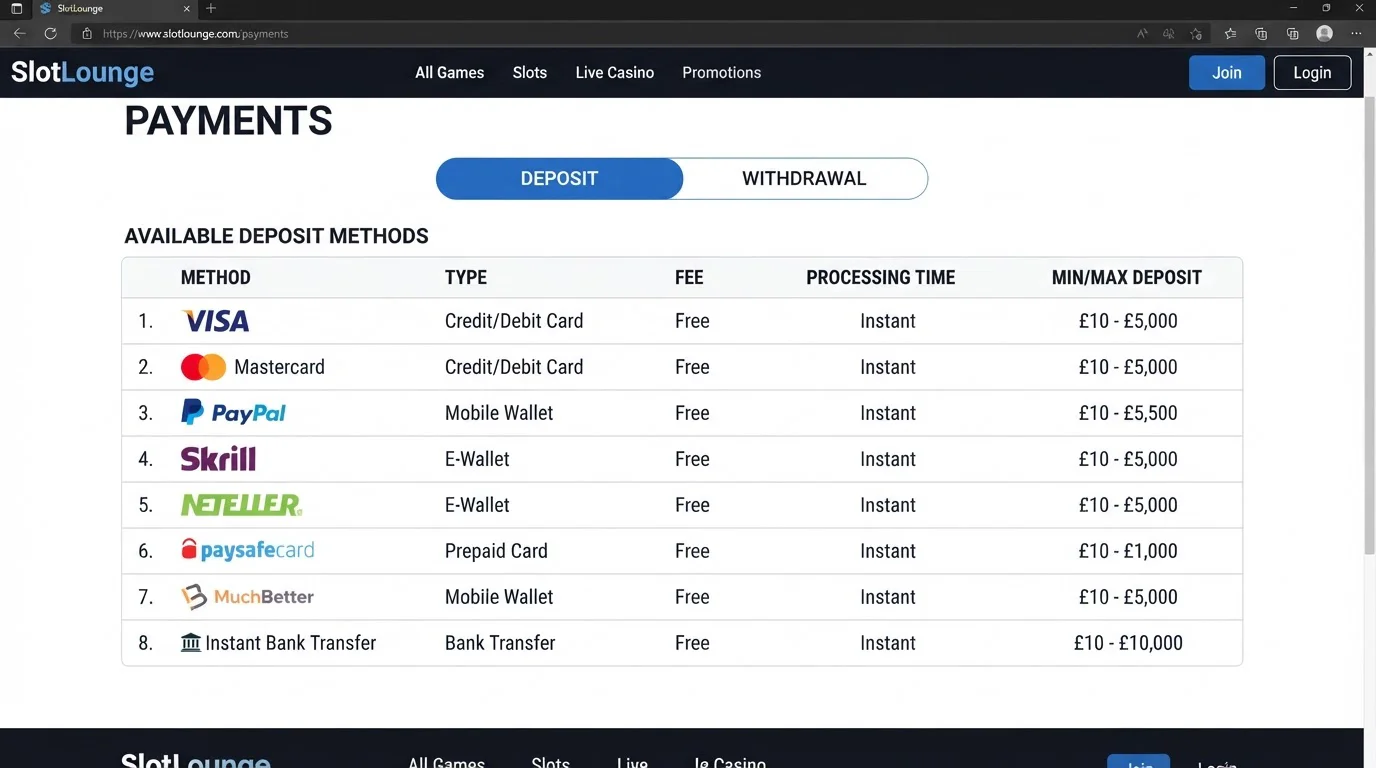The height and width of the screenshot is (768, 1376).
Task: Open a new browser tab
Action: 210,8
